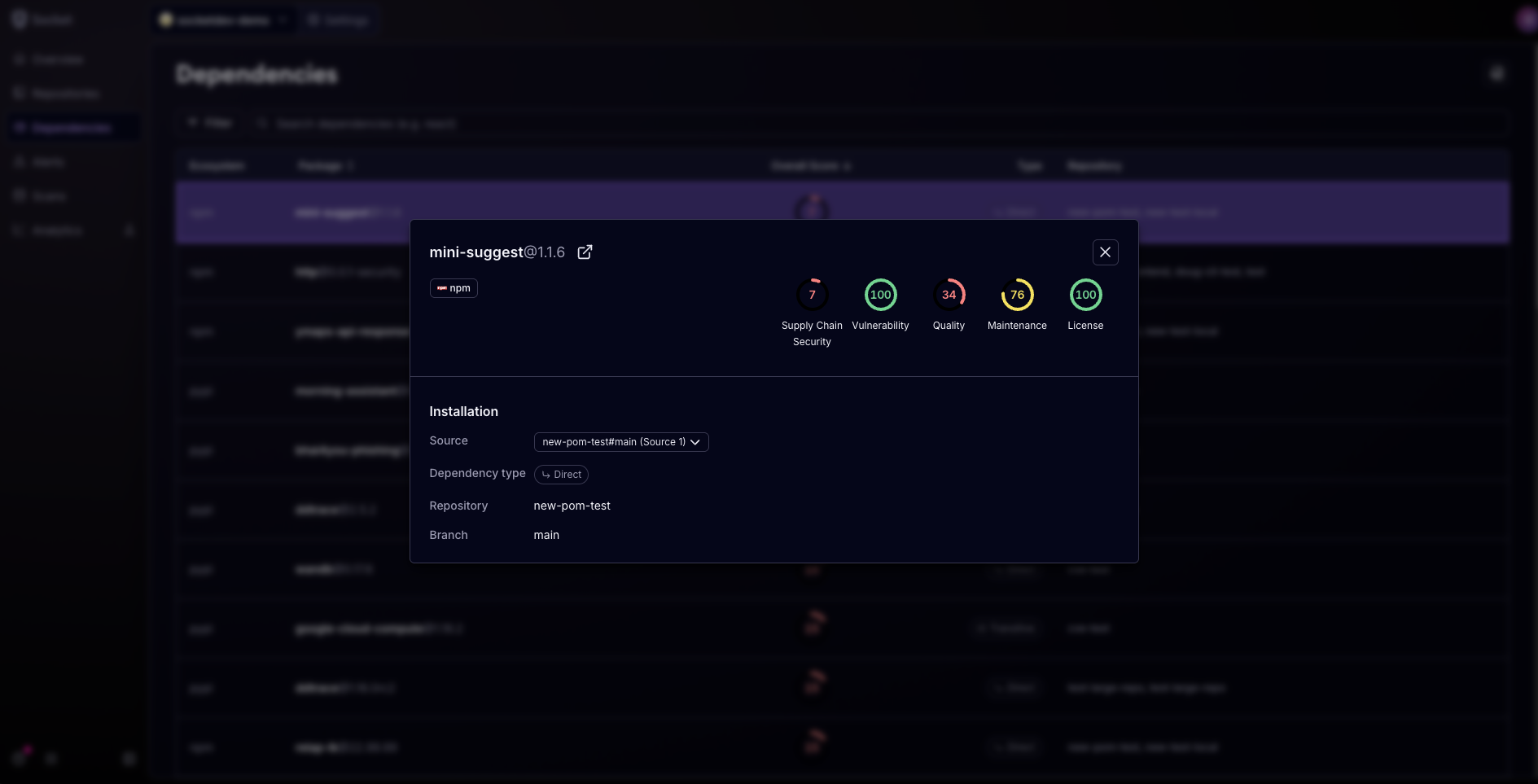The width and height of the screenshot is (1538, 784).
Task: View the Vulnerability score 100 circle
Action: click(880, 295)
